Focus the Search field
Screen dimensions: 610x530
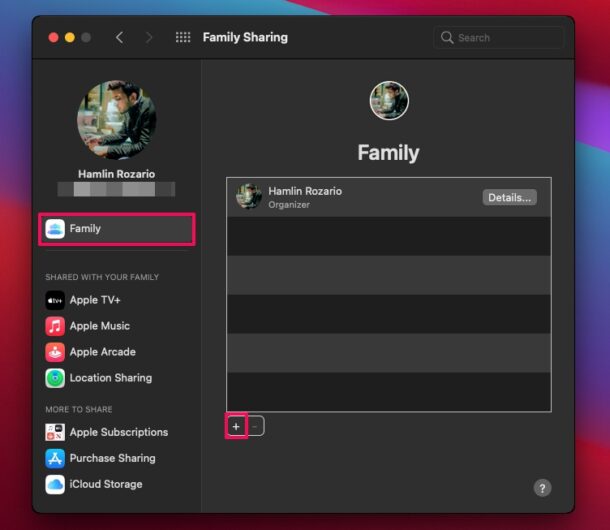[x=499, y=37]
